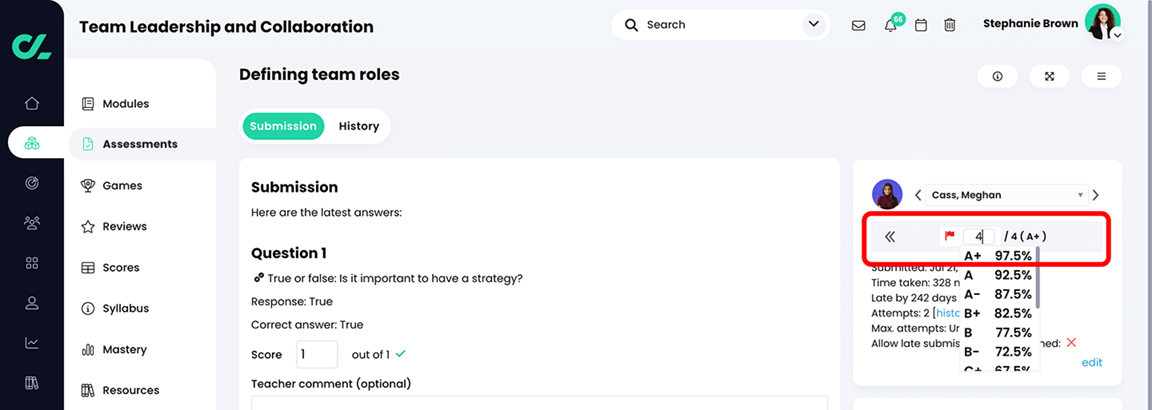The height and width of the screenshot is (410, 1152).
Task: Open the calendar icon in header
Action: (x=921, y=25)
